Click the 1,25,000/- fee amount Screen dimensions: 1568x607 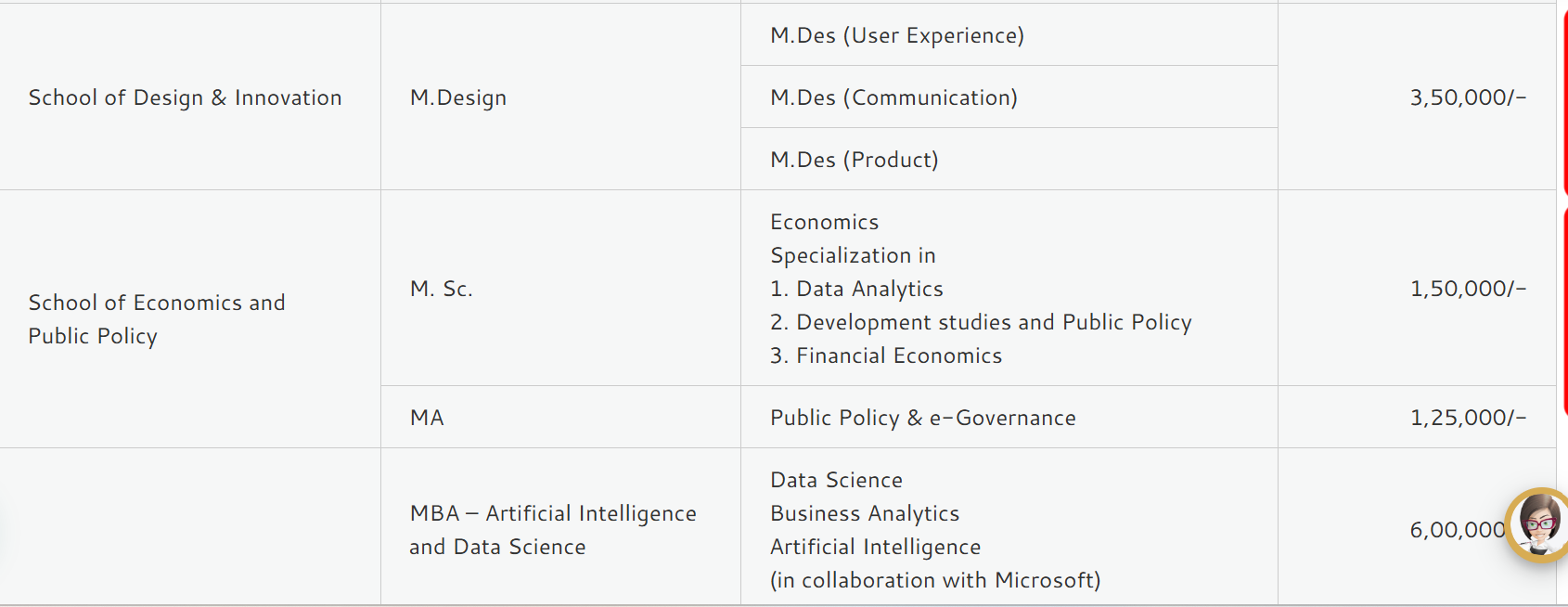(1468, 418)
